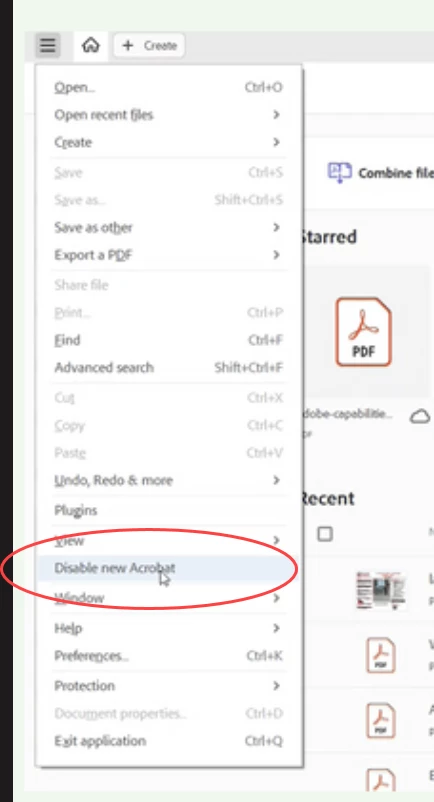The height and width of the screenshot is (802, 434).
Task: Expand the Save as other submenu
Action: (169, 227)
